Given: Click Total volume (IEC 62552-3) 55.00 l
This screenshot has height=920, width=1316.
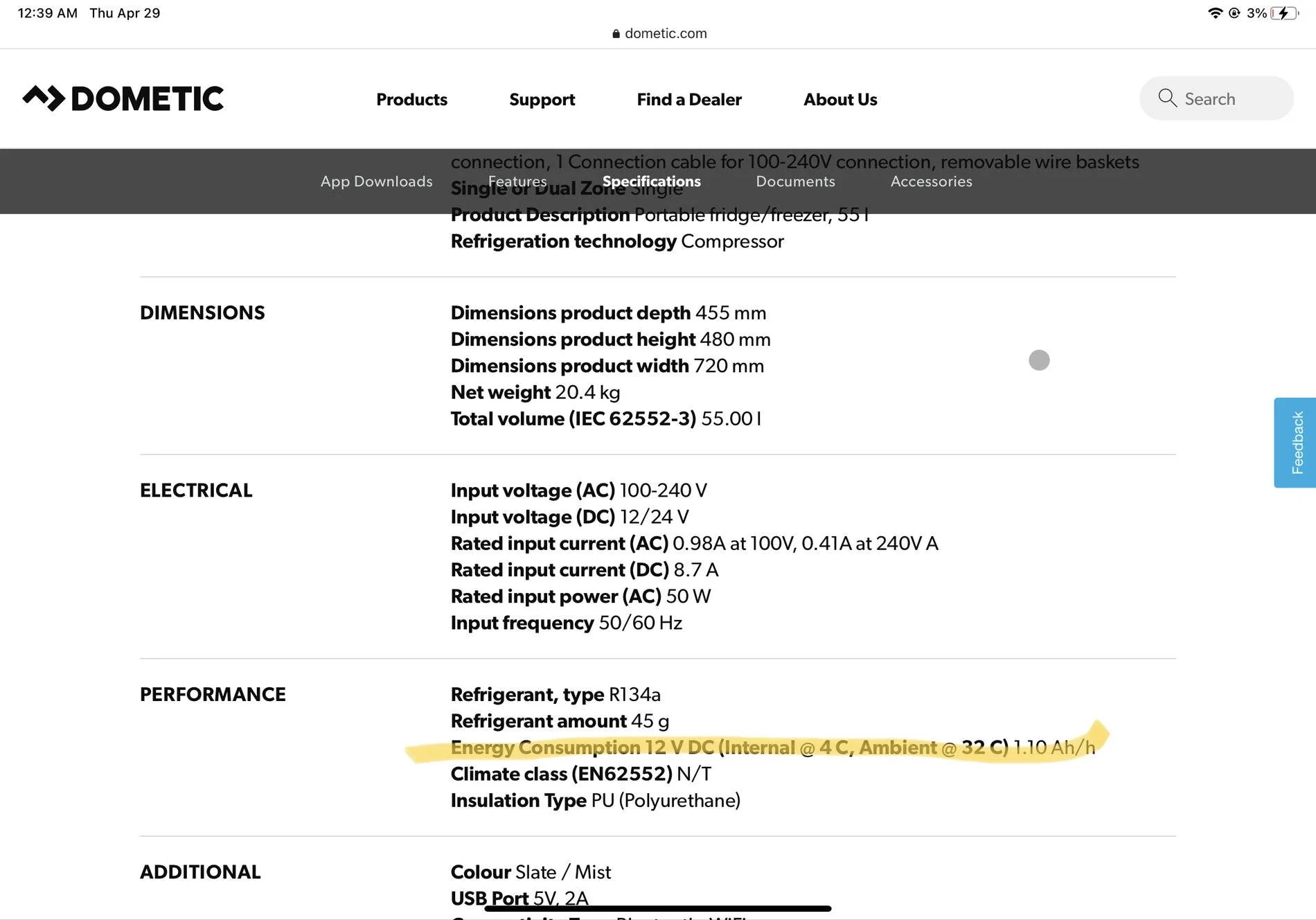Looking at the screenshot, I should tap(606, 418).
